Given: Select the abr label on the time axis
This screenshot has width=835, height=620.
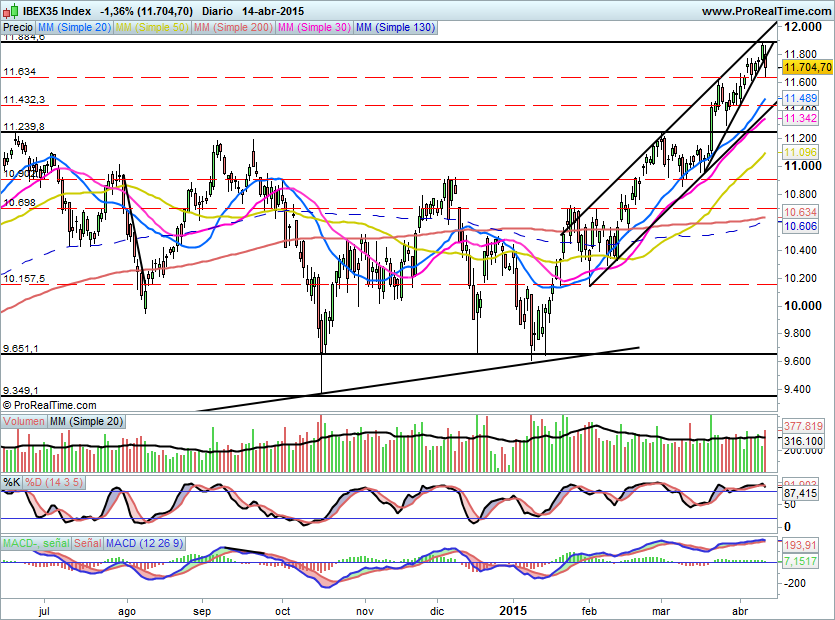Looking at the screenshot, I should tap(739, 610).
